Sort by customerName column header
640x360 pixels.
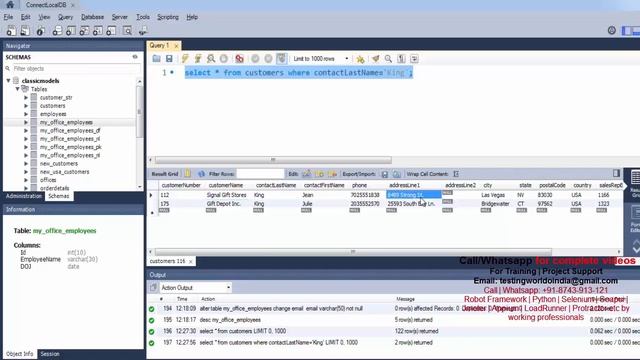226,185
